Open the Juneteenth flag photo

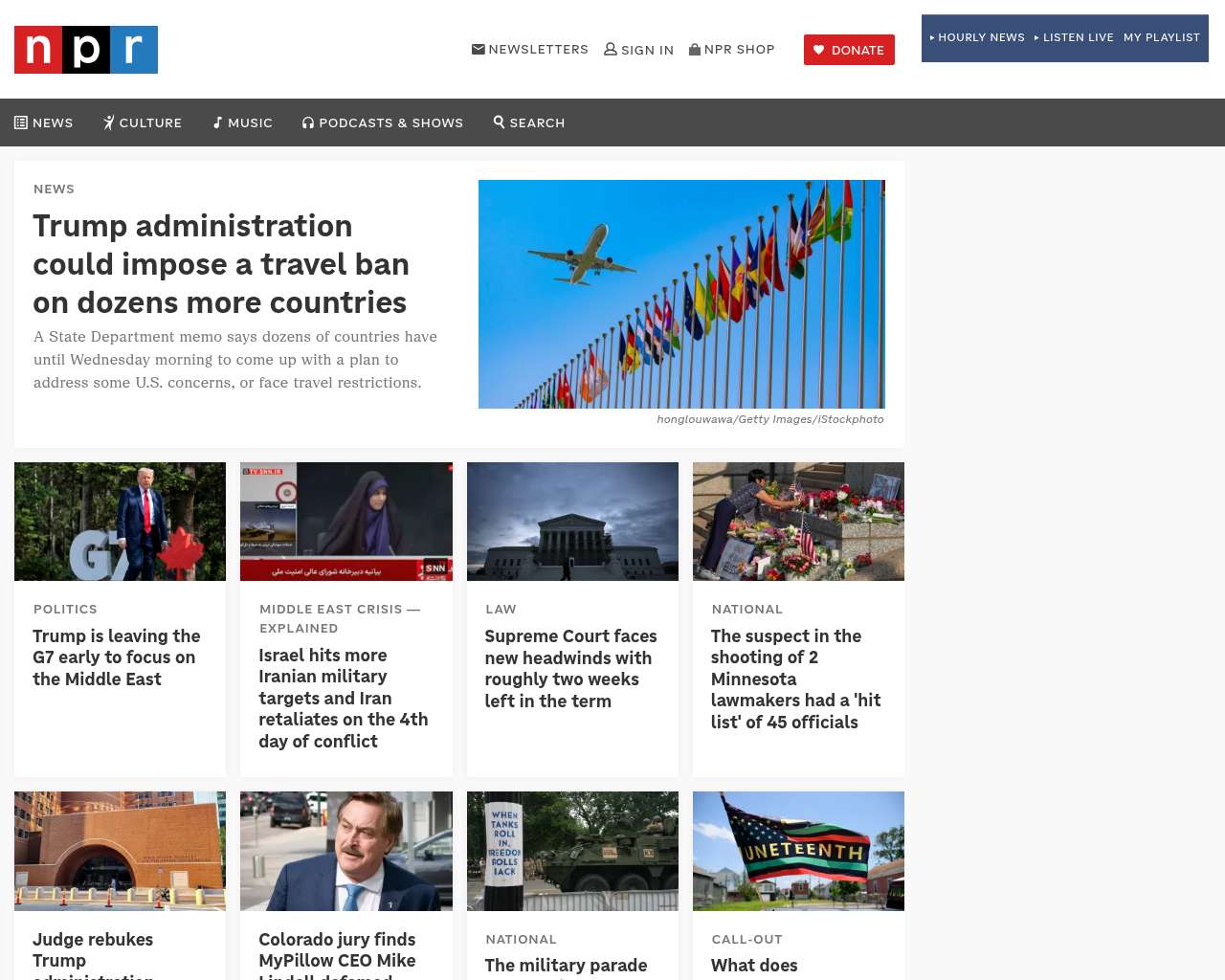point(798,851)
